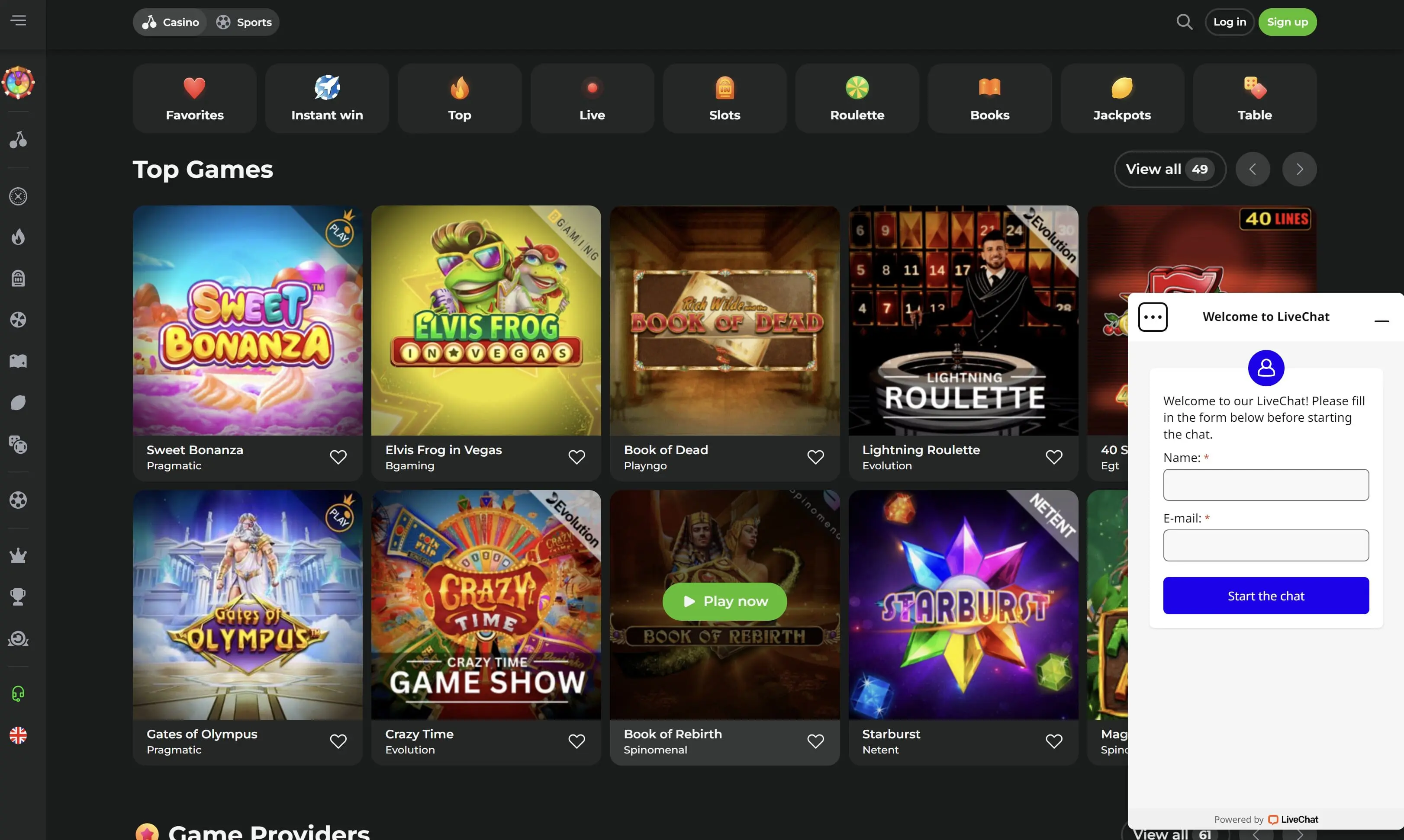
Task: Open the hamburger menu icon
Action: click(x=18, y=20)
